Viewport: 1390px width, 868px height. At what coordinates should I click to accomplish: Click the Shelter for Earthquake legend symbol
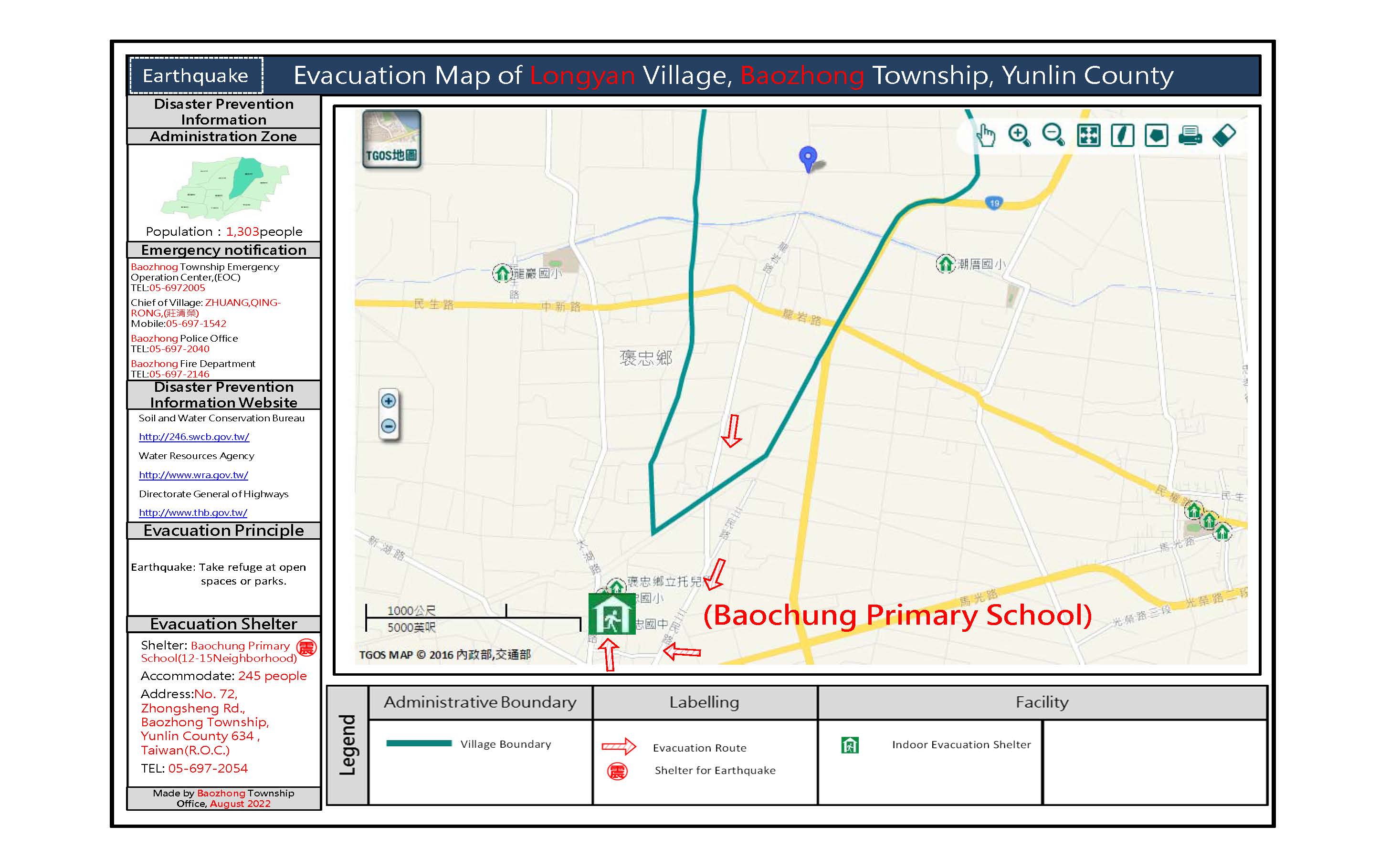click(617, 772)
